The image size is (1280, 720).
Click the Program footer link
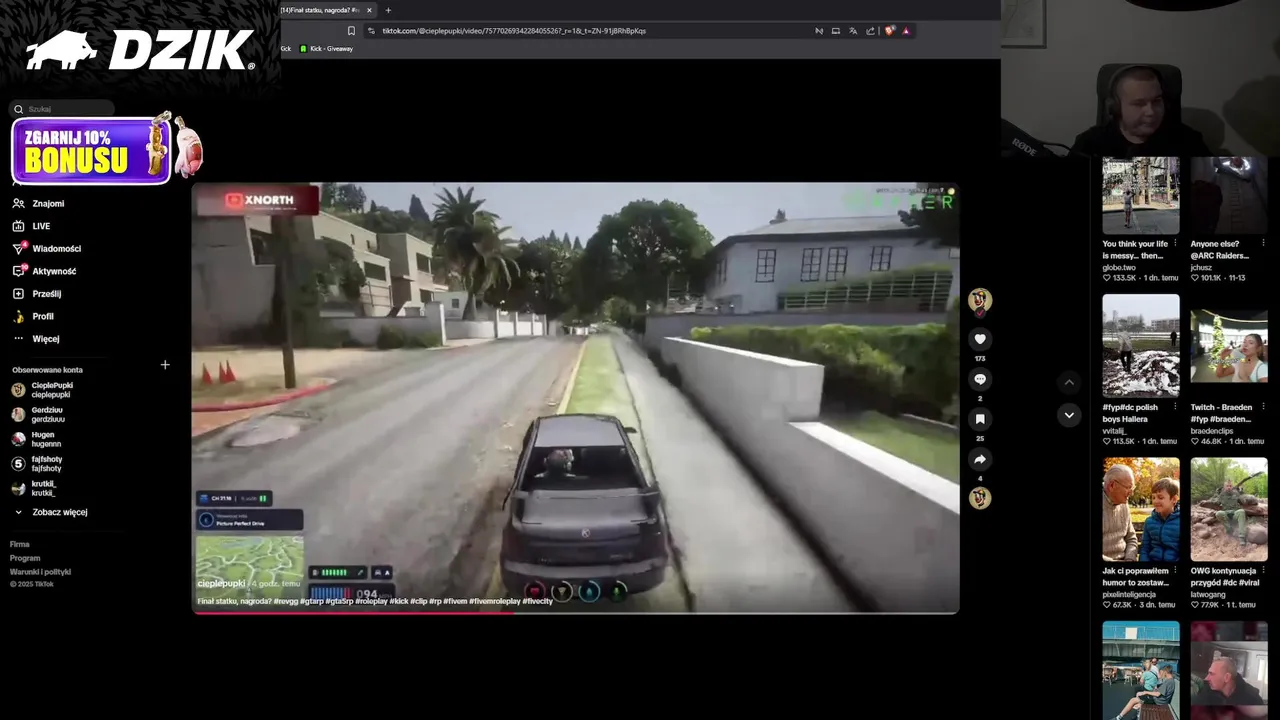[x=25, y=558]
